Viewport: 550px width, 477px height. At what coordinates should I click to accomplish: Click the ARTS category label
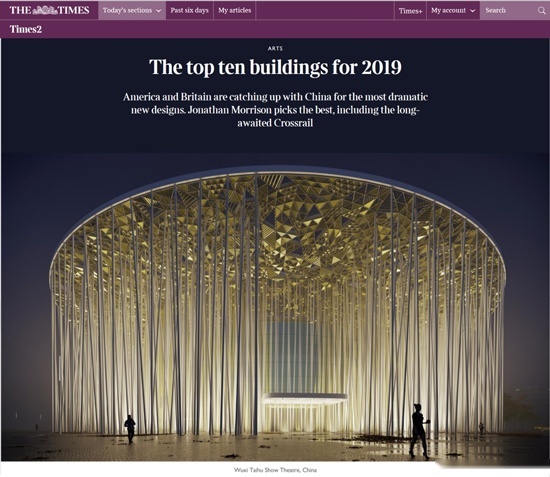pyautogui.click(x=275, y=48)
